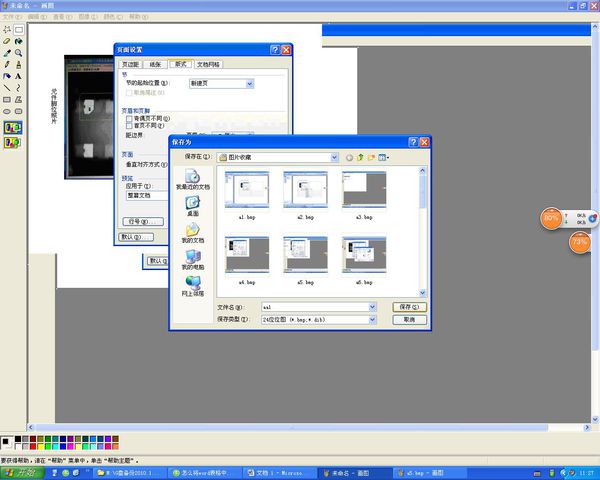600x480 pixels.
Task: Create a new folder in Save As dialog
Action: [x=371, y=157]
